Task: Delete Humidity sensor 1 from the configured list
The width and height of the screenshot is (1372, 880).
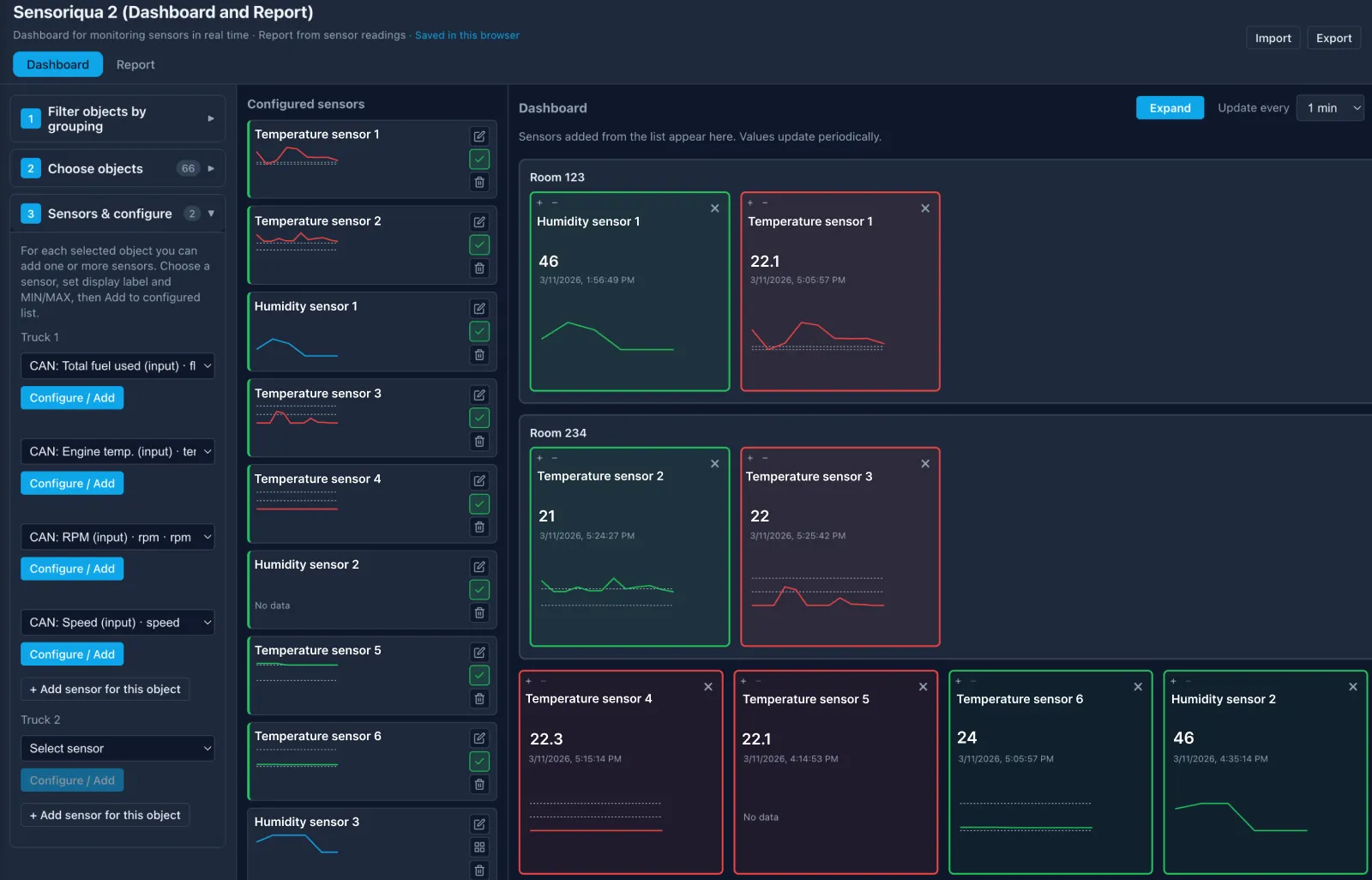Action: tap(478, 354)
